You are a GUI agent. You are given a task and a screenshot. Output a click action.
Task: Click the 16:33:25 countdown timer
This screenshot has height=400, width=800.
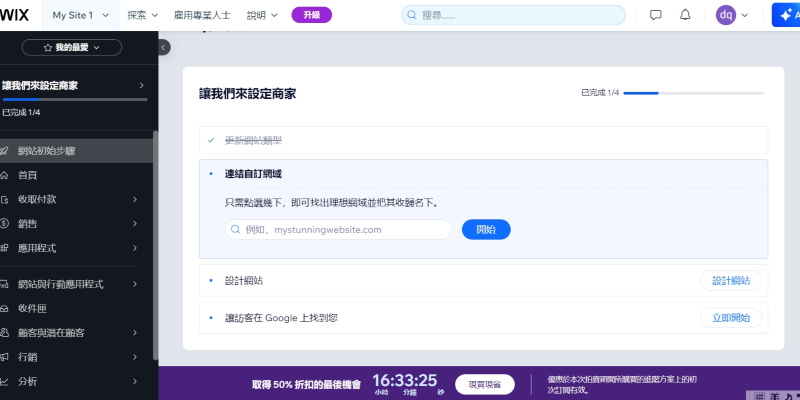coord(405,381)
